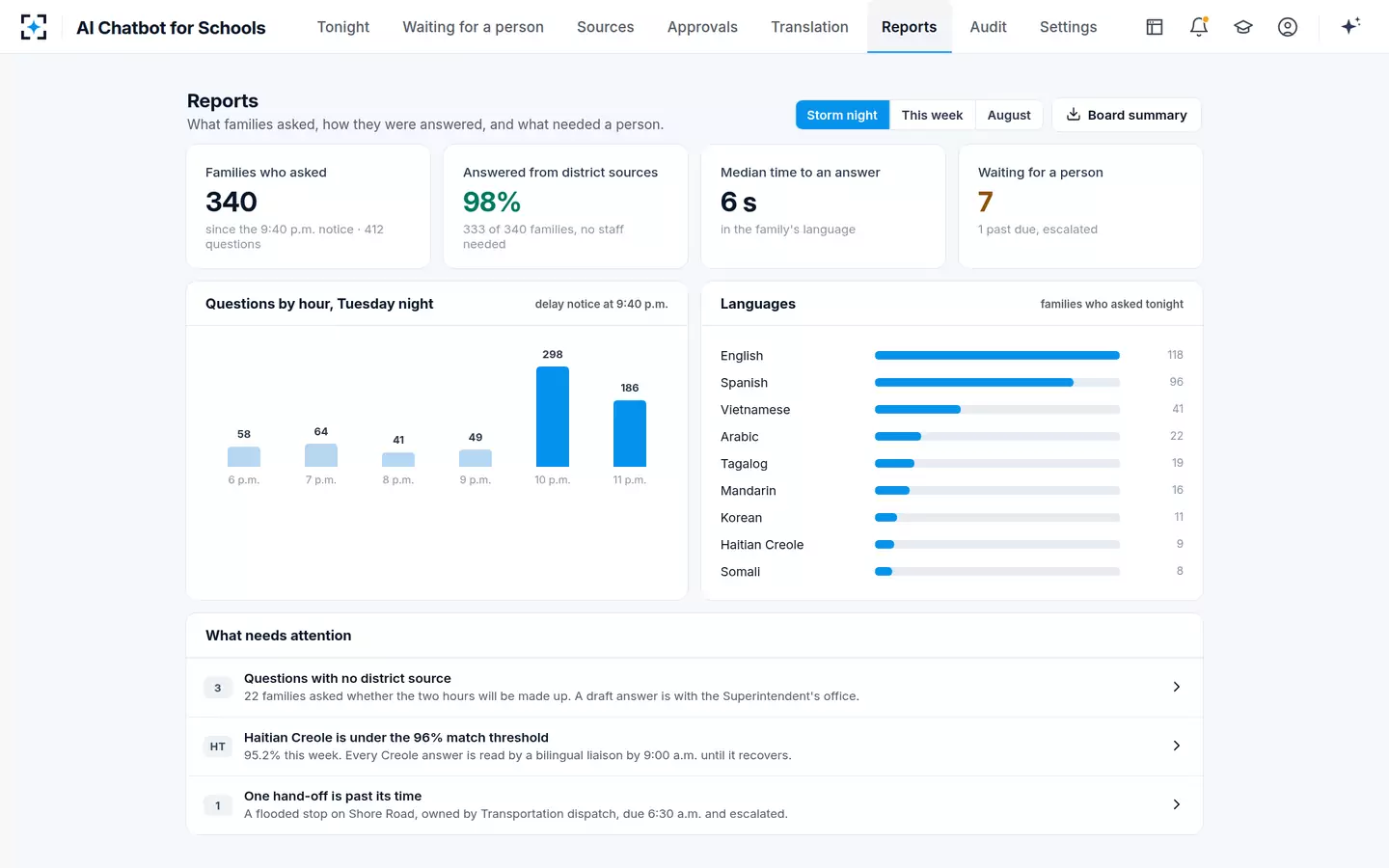Click the Somali language progress bar
Image resolution: width=1389 pixels, height=868 pixels.
(x=997, y=572)
